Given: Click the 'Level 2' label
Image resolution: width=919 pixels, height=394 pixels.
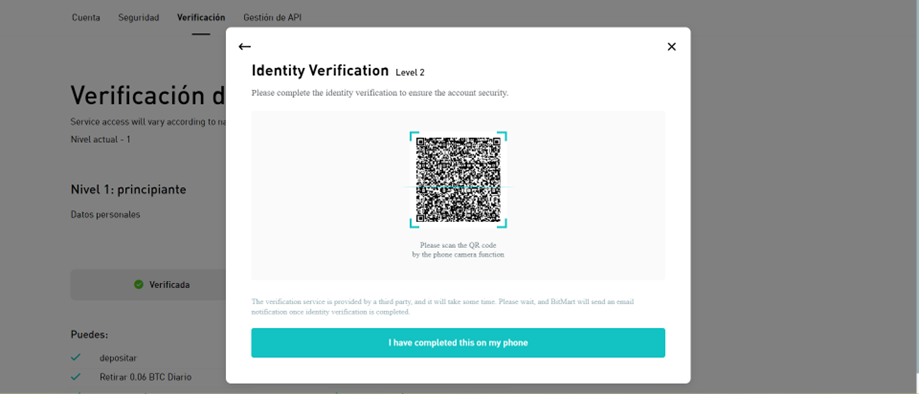Looking at the screenshot, I should coord(410,73).
